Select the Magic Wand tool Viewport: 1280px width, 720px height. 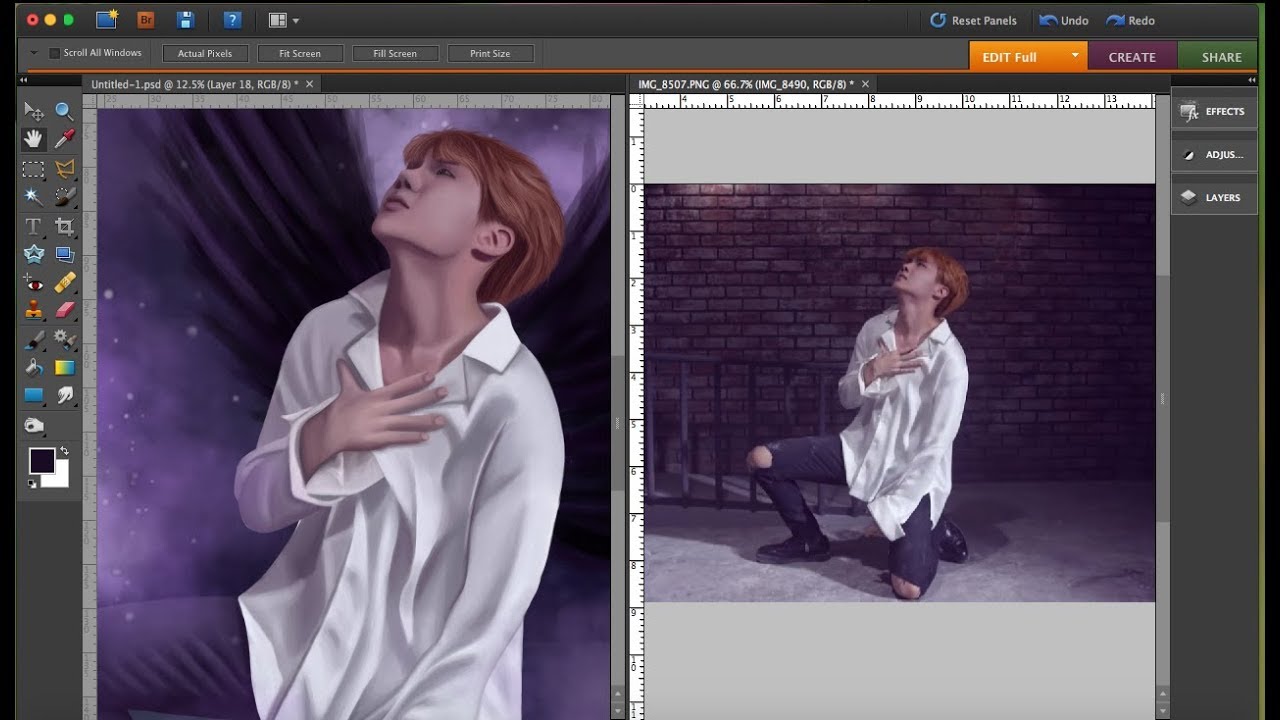(33, 197)
